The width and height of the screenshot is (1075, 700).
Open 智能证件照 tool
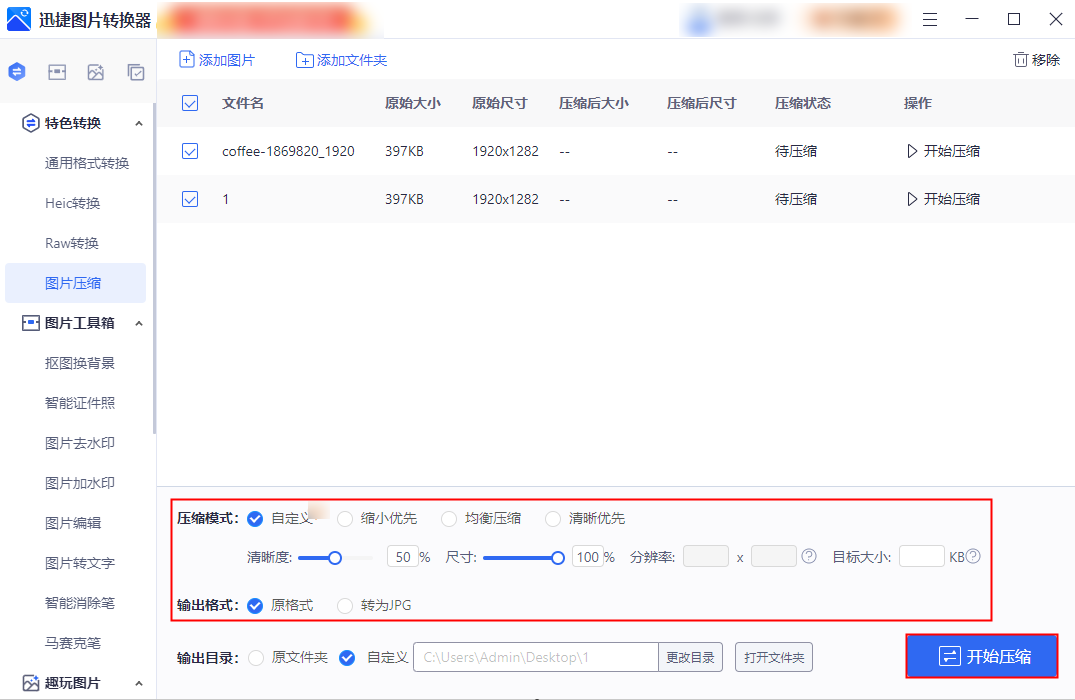click(80, 403)
